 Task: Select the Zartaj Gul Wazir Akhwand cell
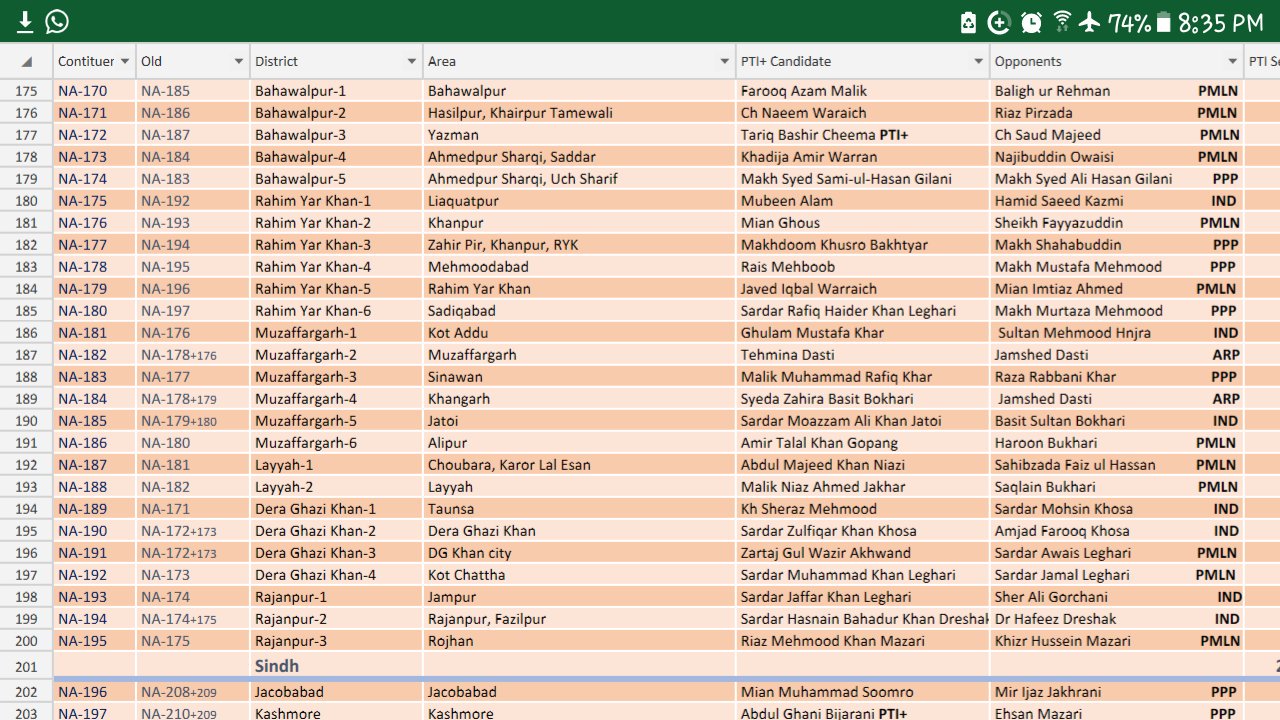(826, 553)
